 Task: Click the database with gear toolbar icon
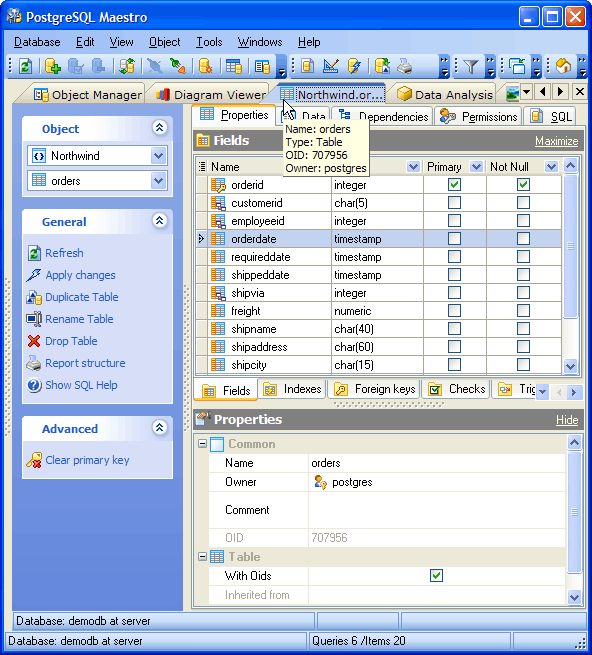point(205,66)
